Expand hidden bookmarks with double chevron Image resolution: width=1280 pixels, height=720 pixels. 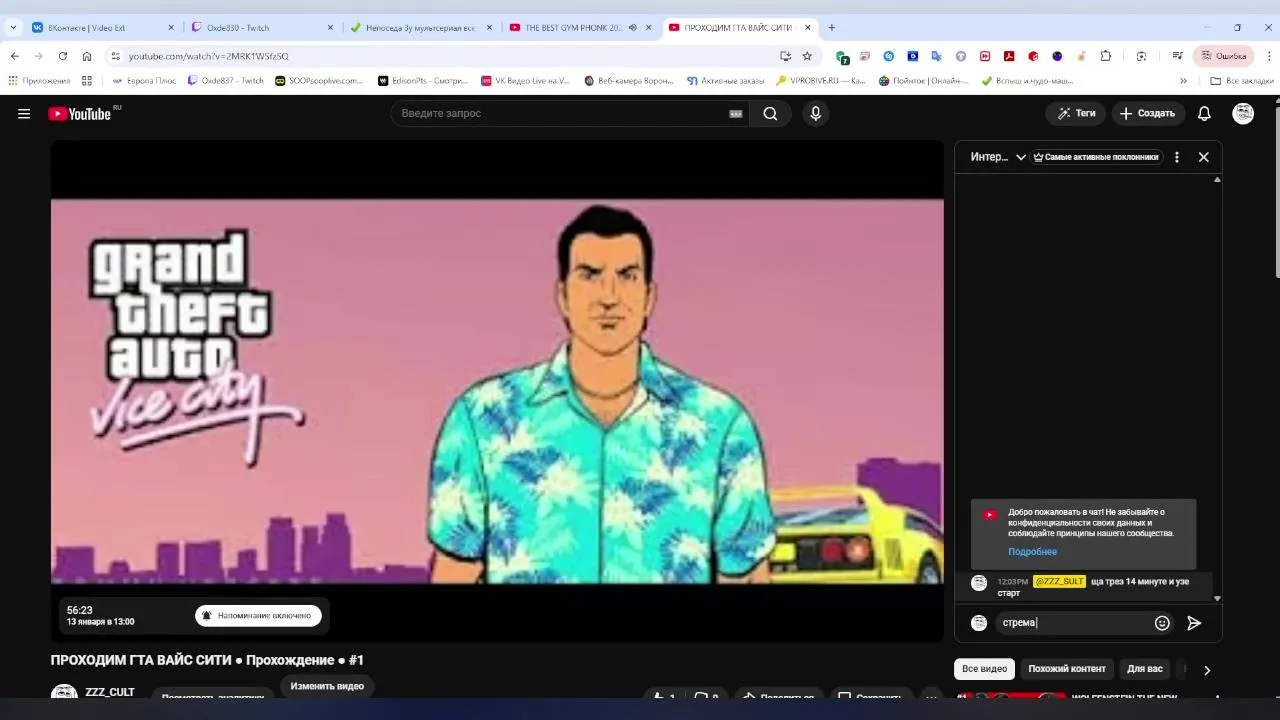click(x=1184, y=81)
